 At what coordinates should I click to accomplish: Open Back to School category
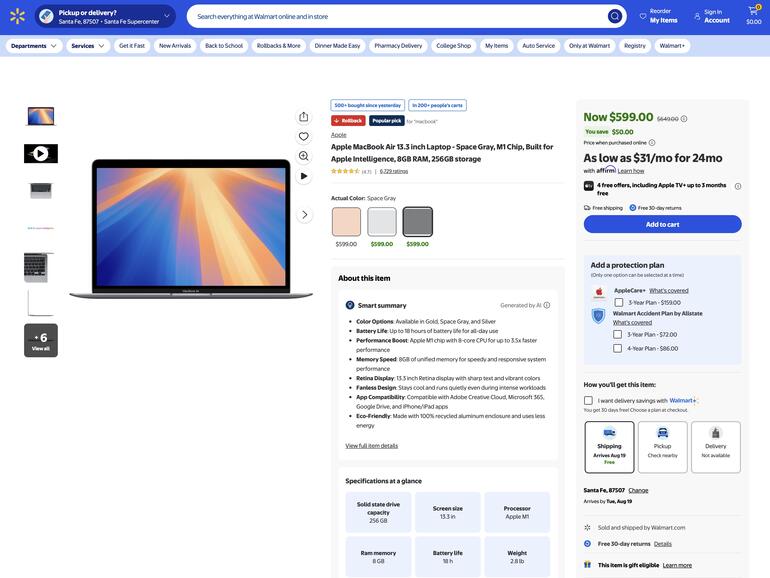[224, 46]
